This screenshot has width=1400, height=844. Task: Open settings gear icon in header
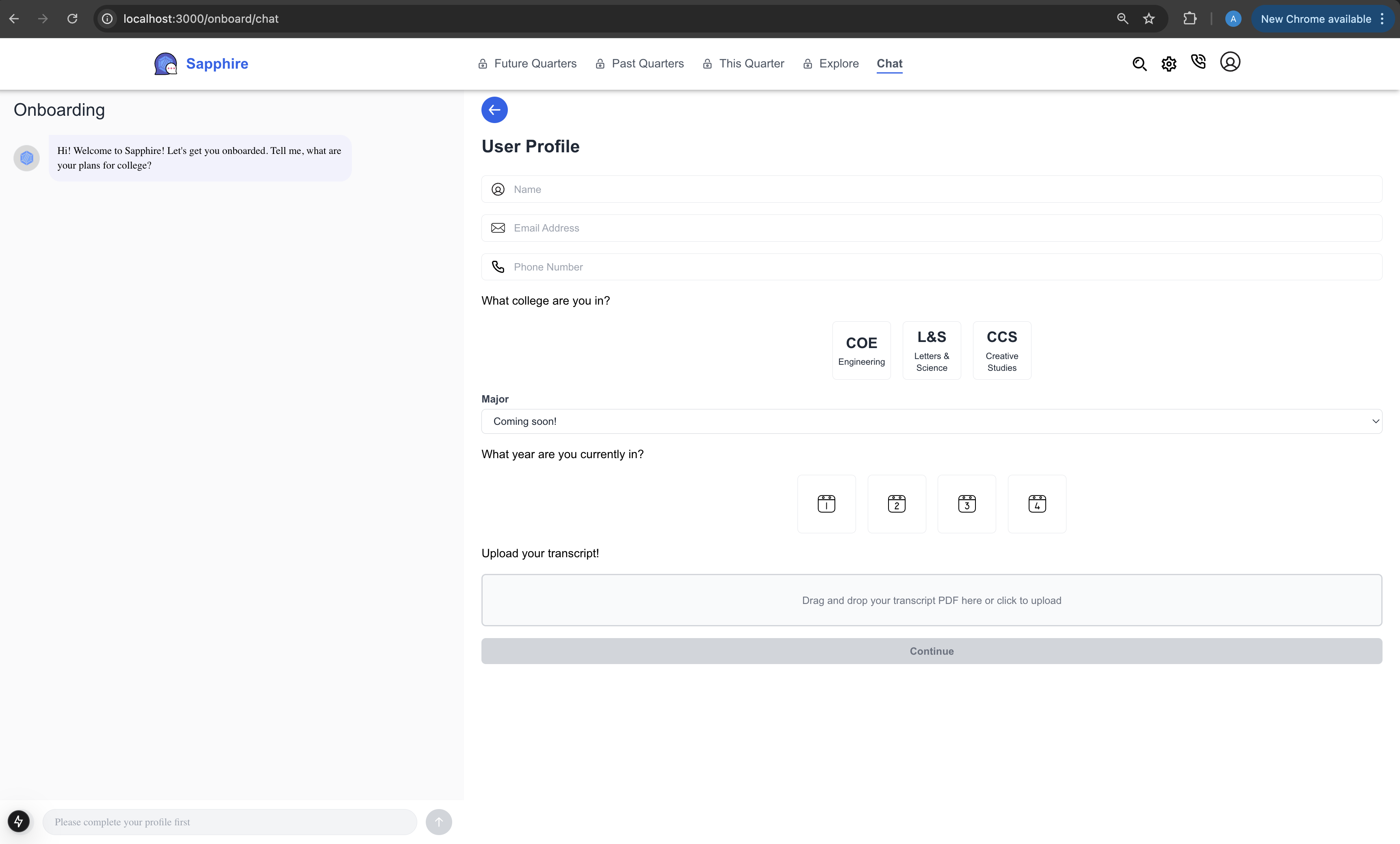tap(1169, 64)
